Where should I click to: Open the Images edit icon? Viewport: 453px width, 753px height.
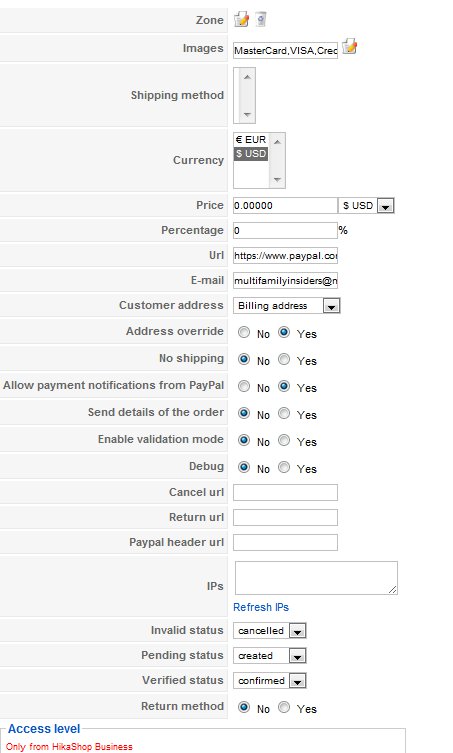350,46
